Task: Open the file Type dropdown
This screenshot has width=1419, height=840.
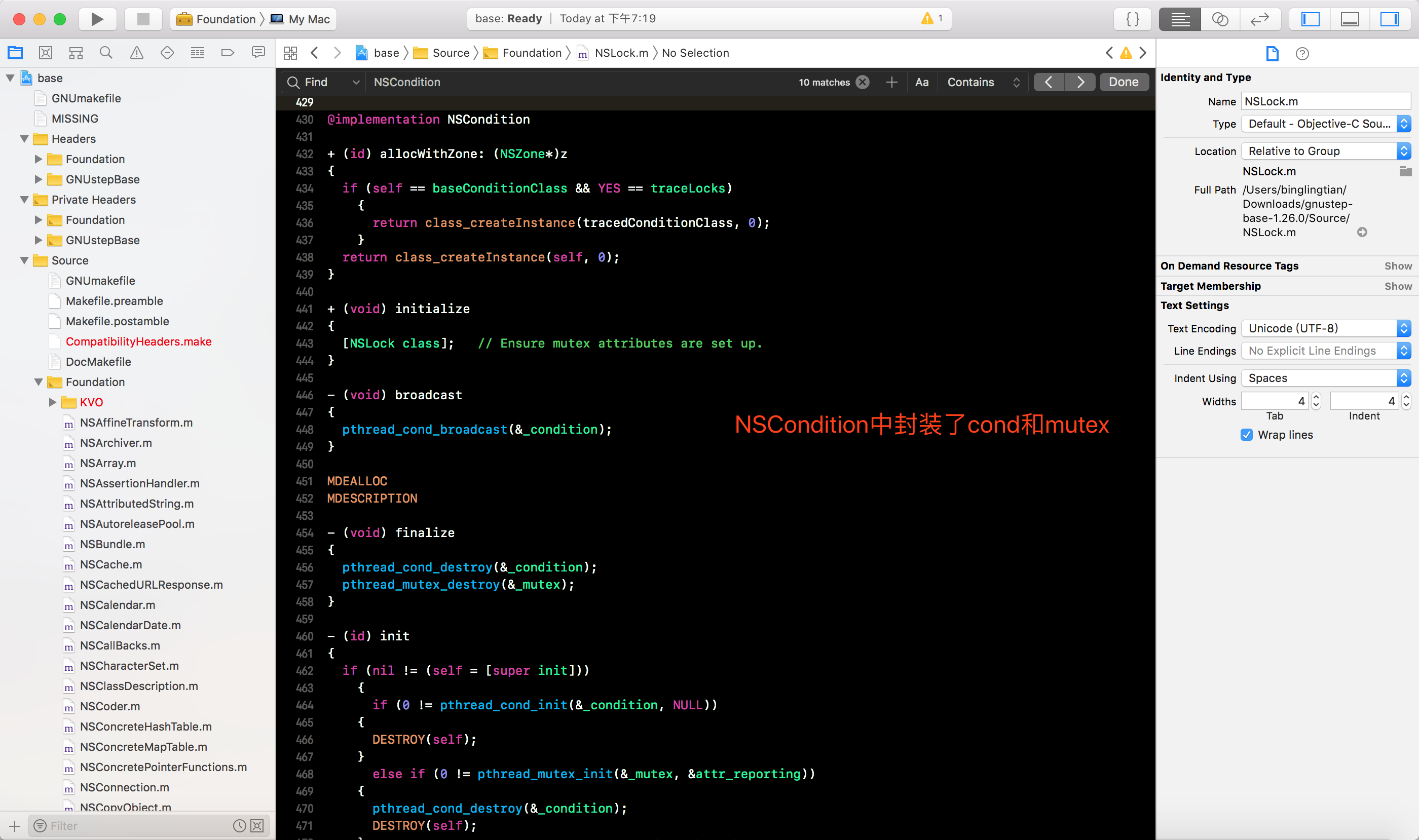Action: 1326,124
